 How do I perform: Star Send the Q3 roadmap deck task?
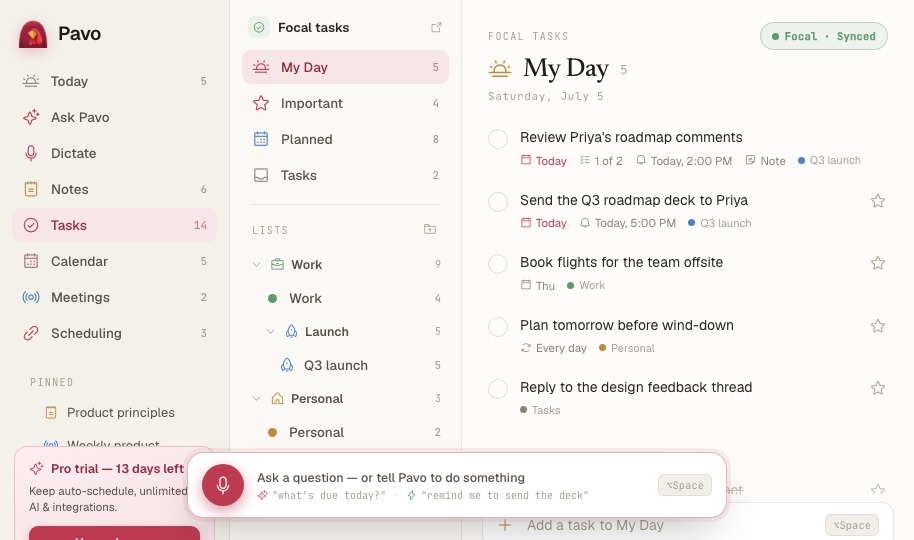click(x=878, y=201)
